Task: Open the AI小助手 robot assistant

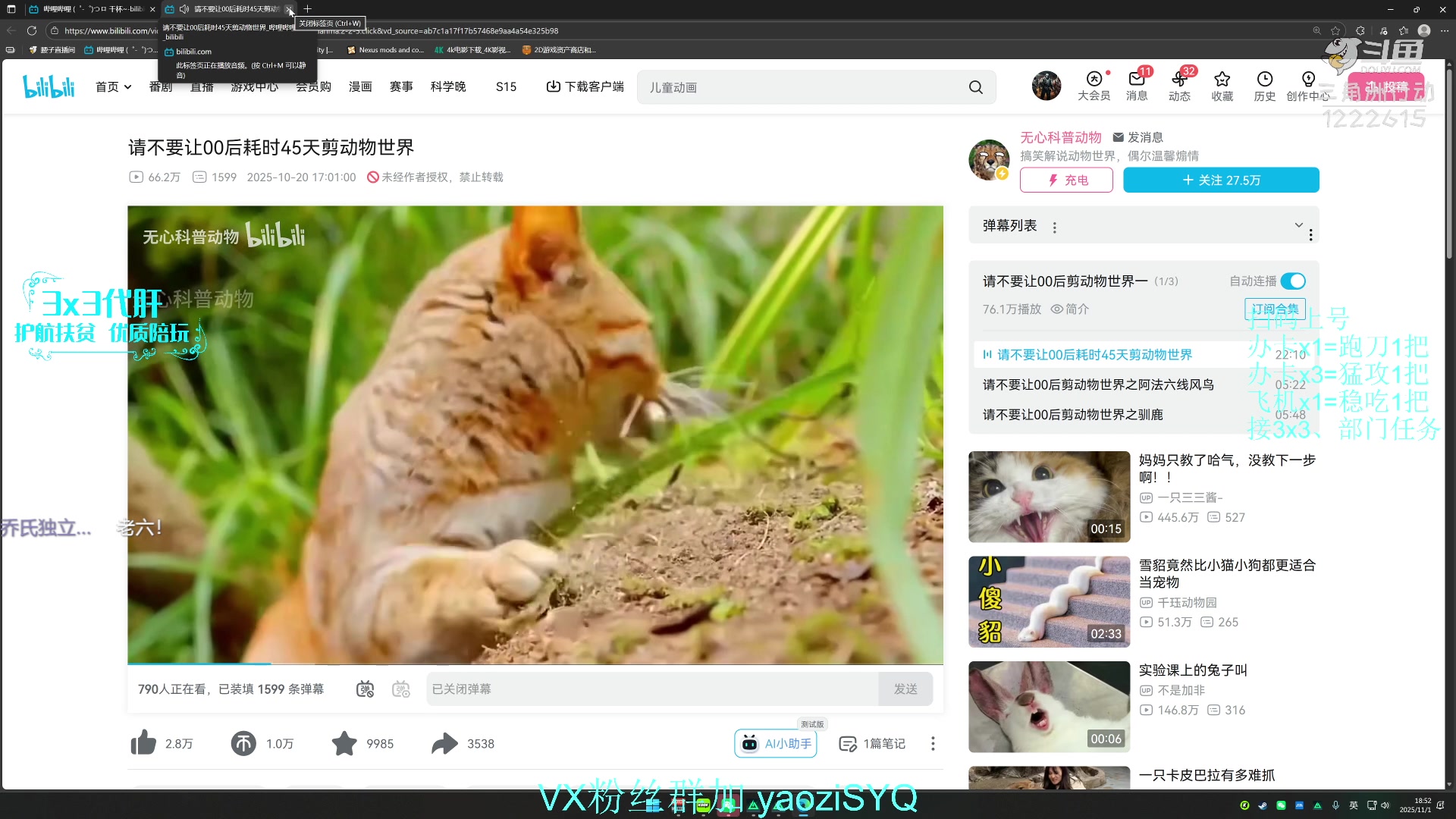Action: (775, 743)
